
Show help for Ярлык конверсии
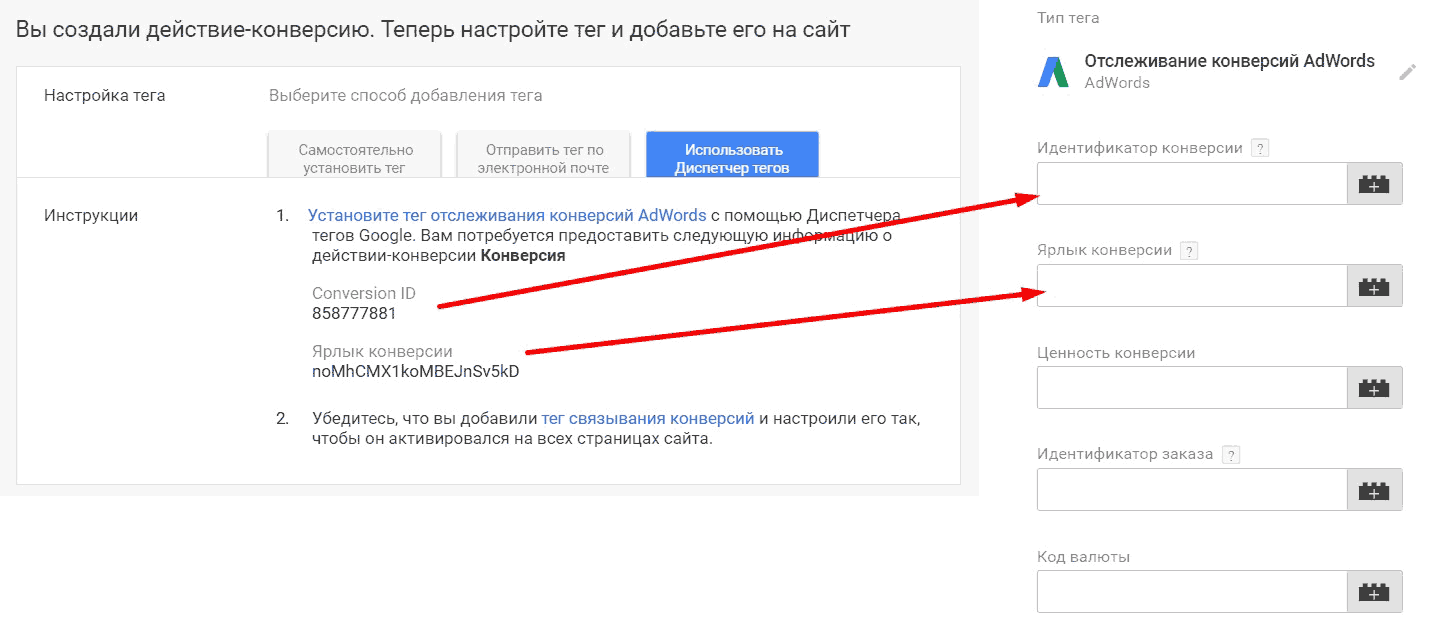pyautogui.click(x=1188, y=251)
